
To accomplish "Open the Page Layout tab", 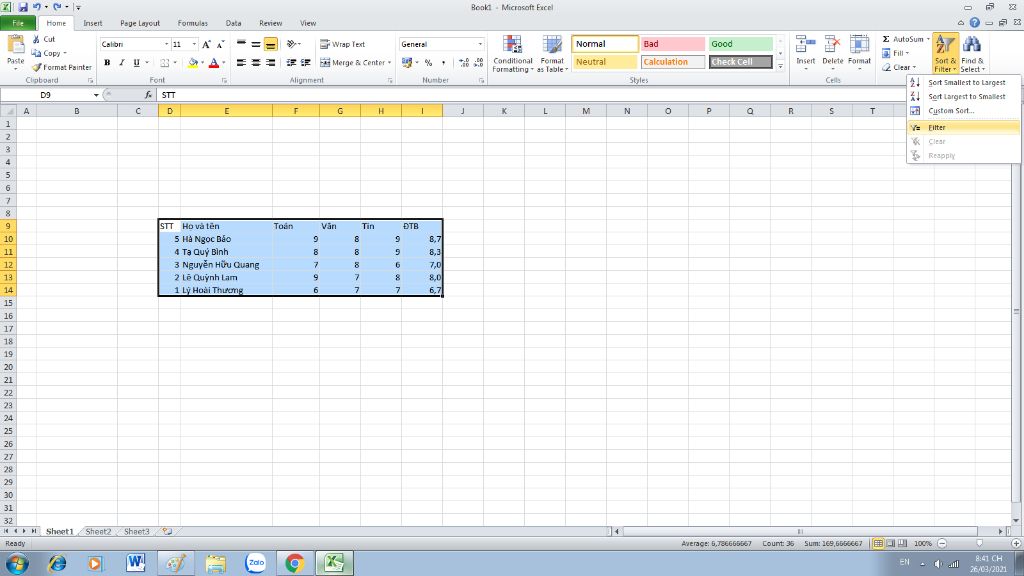I will [140, 23].
